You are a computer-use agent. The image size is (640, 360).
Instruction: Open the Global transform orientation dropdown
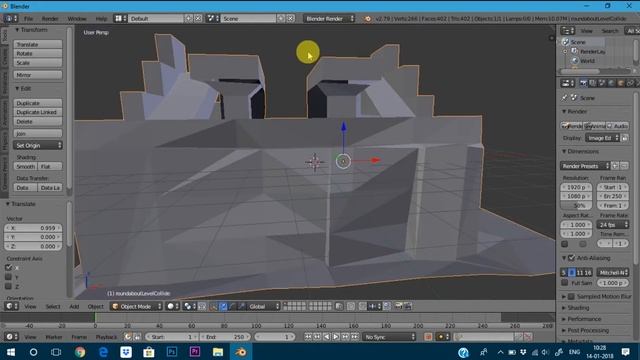pos(264,306)
